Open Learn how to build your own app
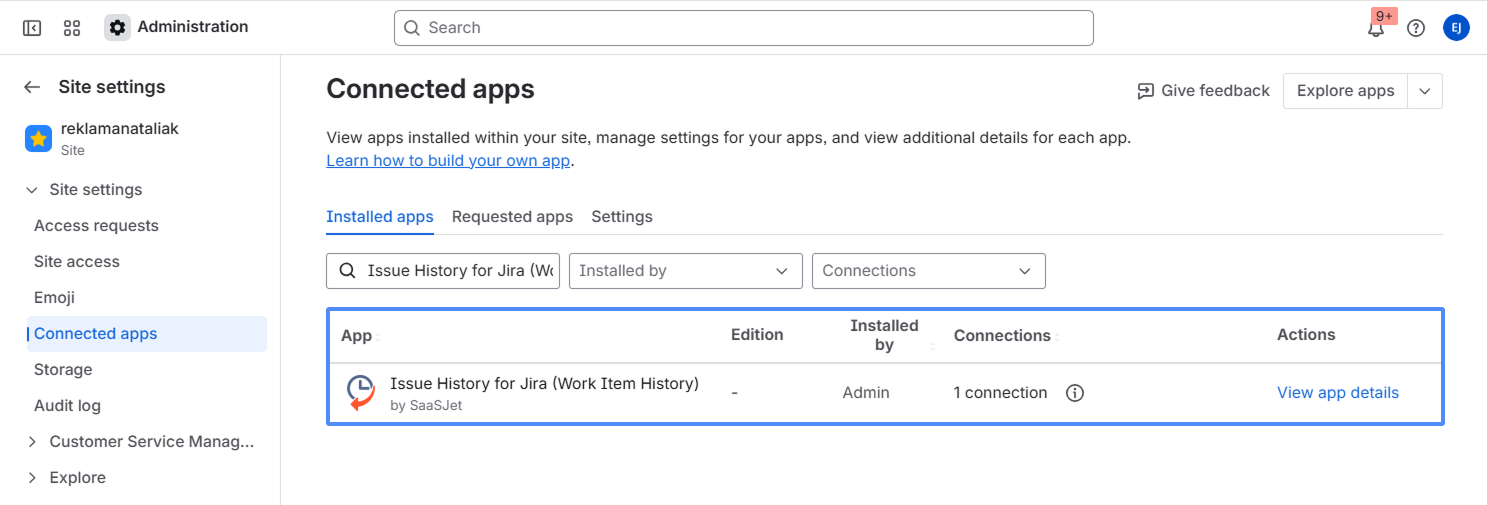This screenshot has height=505, width=1487. coord(448,161)
